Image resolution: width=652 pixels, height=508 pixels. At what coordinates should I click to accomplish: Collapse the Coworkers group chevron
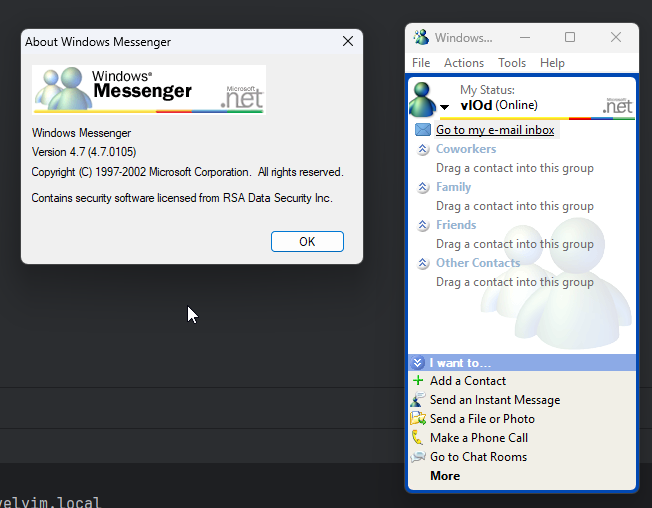(423, 149)
